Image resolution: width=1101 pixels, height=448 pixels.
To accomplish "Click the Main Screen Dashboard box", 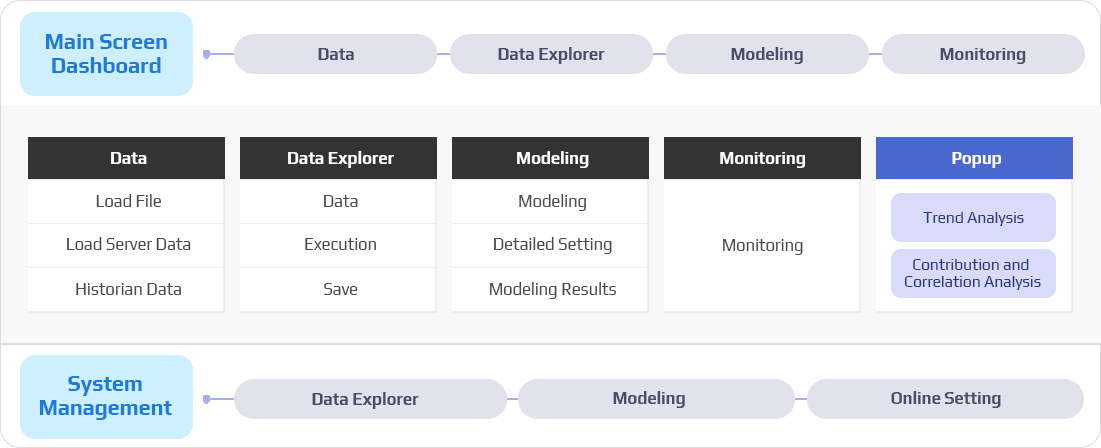I will (x=106, y=54).
